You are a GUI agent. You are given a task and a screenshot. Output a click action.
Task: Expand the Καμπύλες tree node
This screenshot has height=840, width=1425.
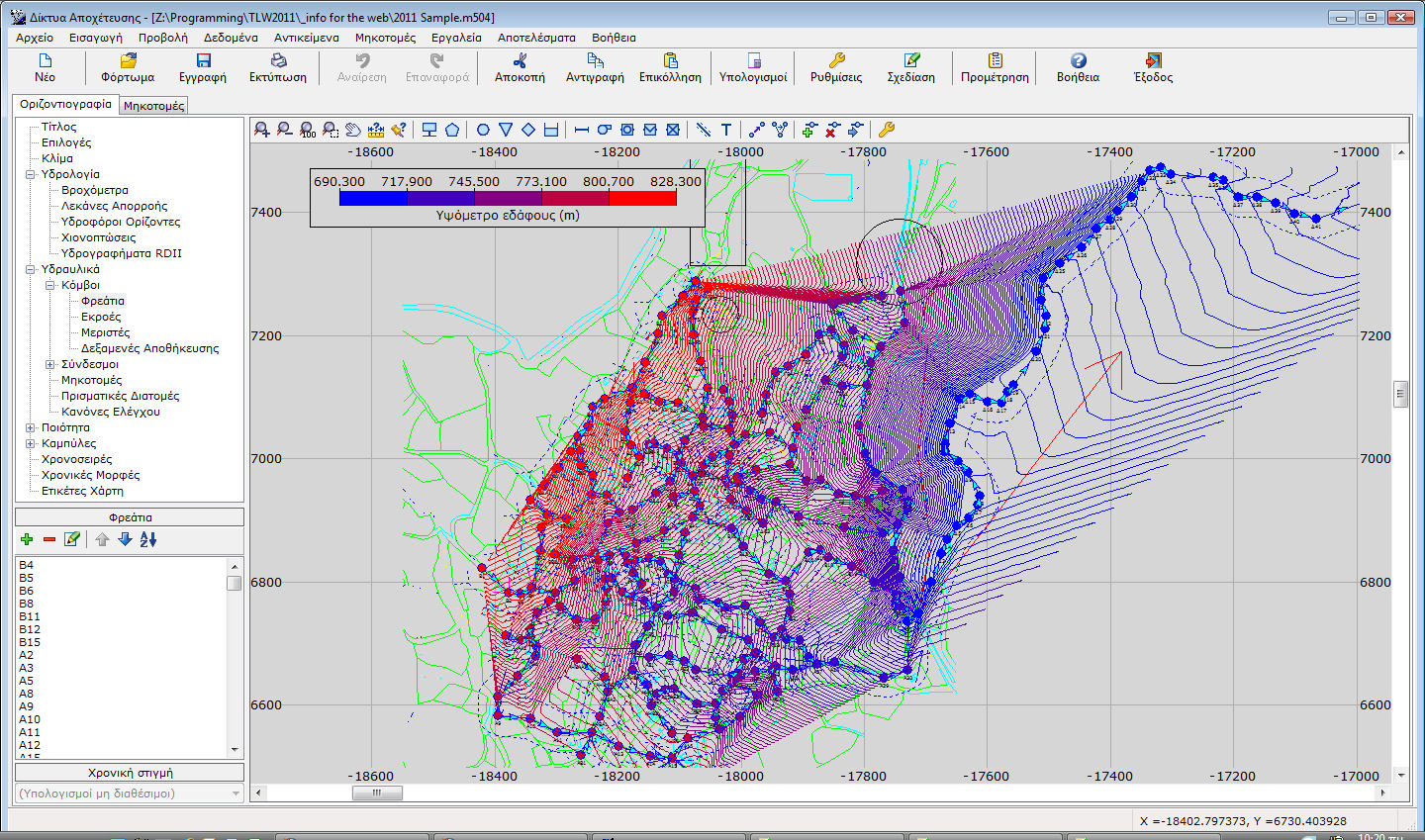(31, 443)
